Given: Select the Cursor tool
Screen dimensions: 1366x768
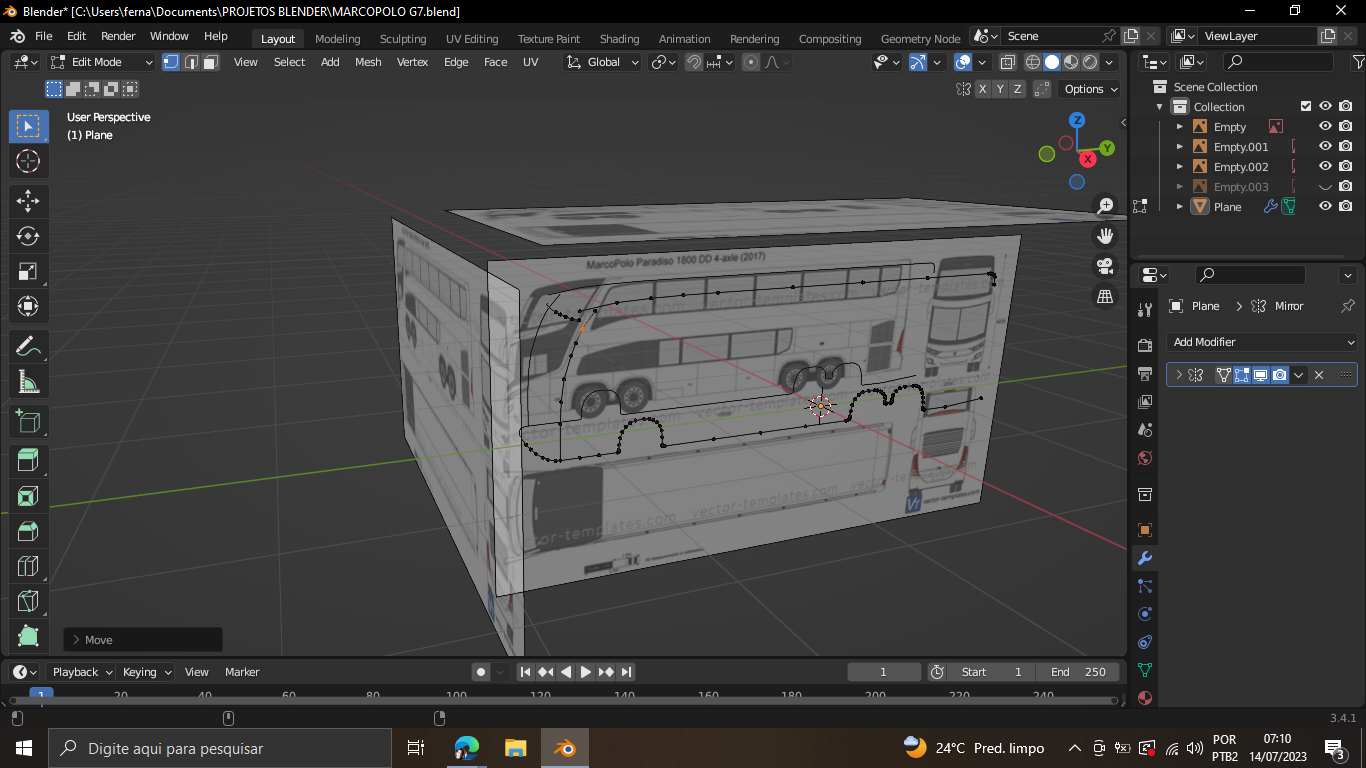Looking at the screenshot, I should click(x=28, y=161).
